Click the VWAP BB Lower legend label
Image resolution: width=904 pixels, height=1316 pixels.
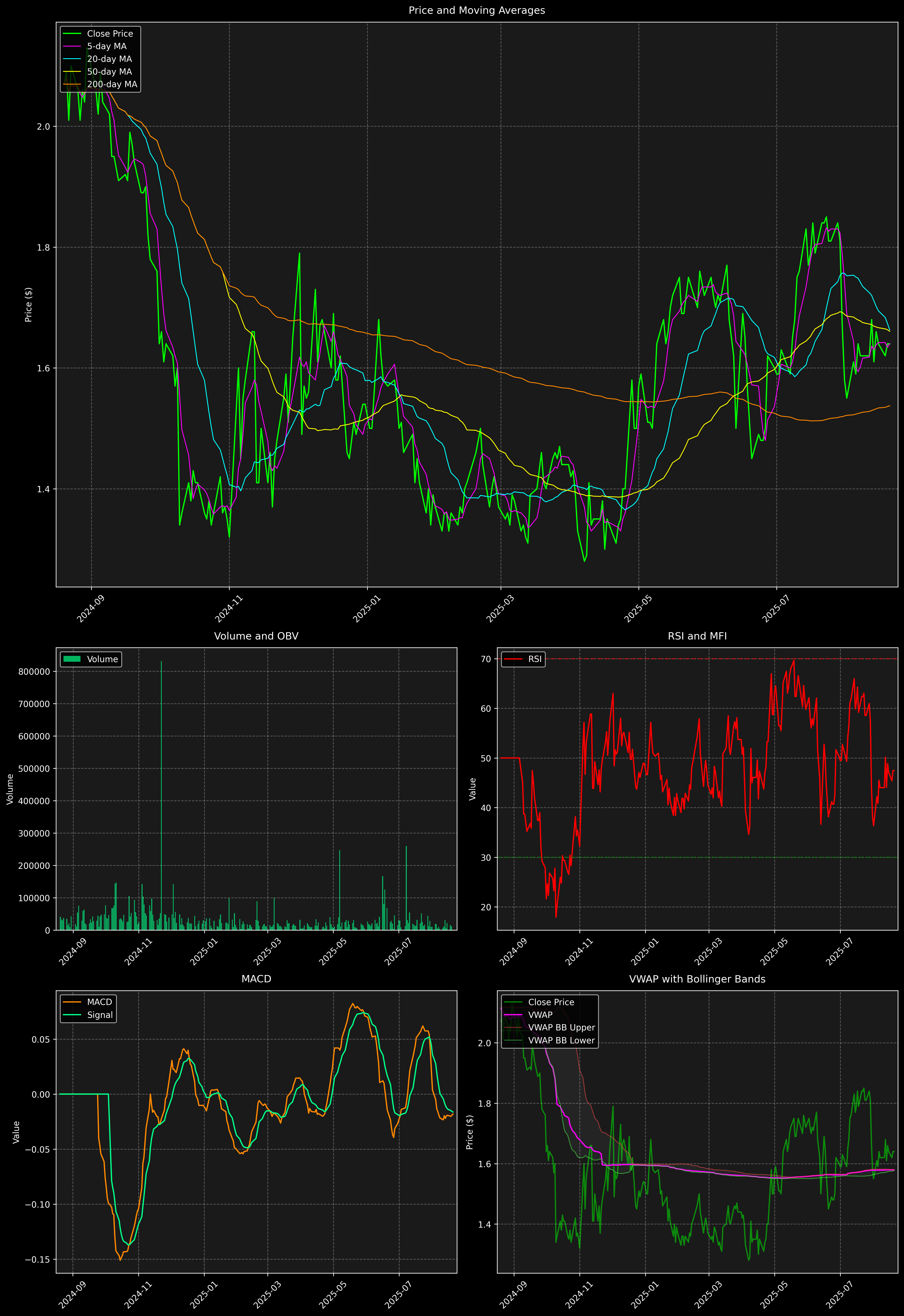[x=561, y=1041]
